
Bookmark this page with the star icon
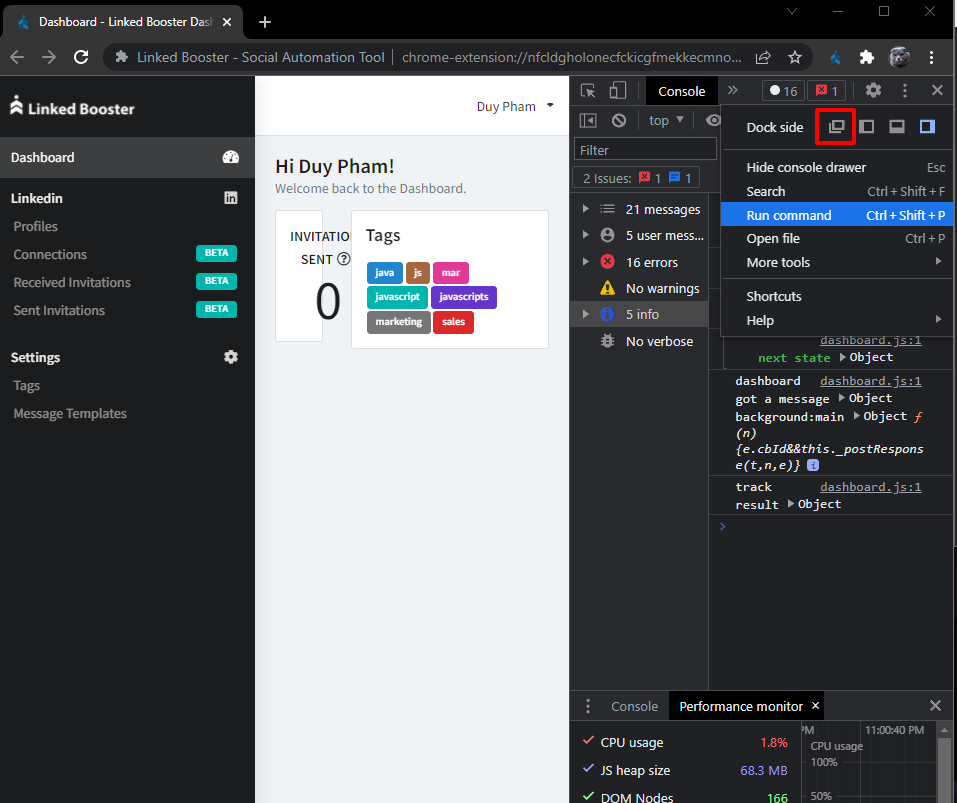coord(795,57)
